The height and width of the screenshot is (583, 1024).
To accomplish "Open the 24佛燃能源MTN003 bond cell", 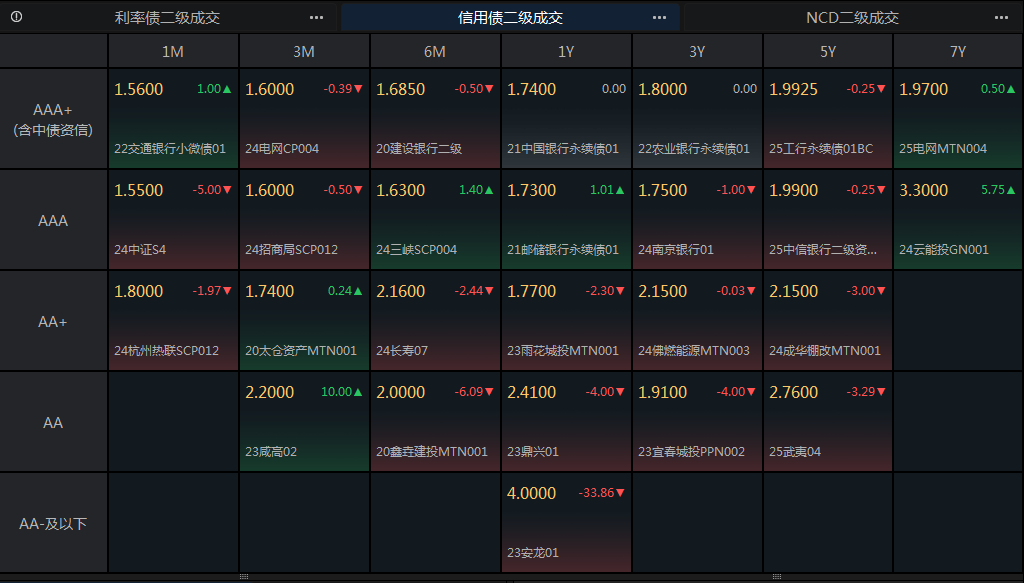I will point(697,321).
